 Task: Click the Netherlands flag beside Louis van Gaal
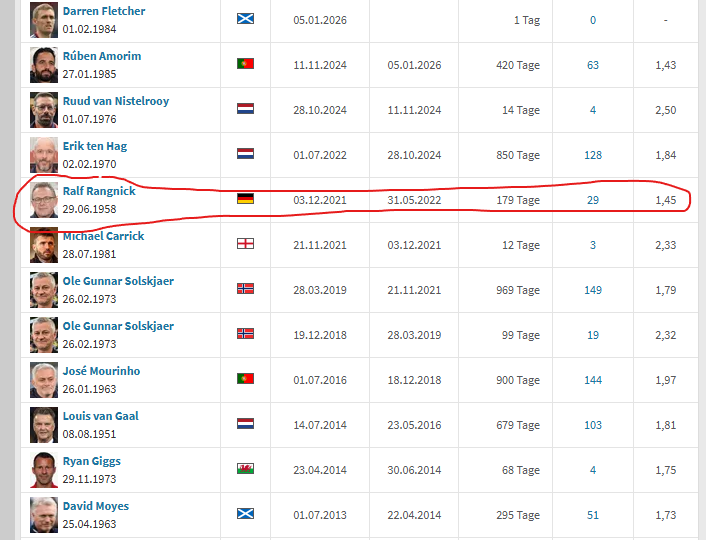click(245, 424)
